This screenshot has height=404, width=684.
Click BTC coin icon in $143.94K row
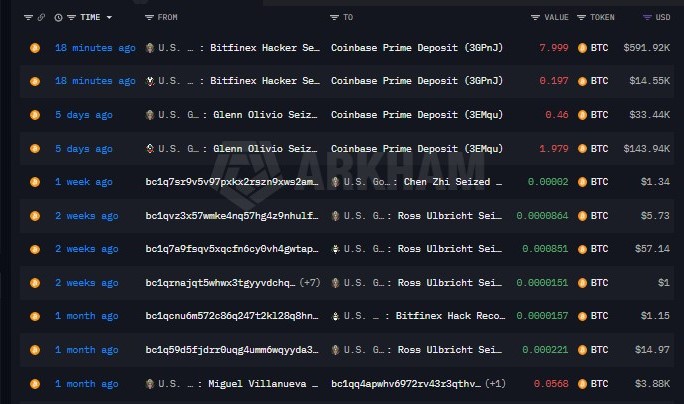pyautogui.click(x=582, y=149)
